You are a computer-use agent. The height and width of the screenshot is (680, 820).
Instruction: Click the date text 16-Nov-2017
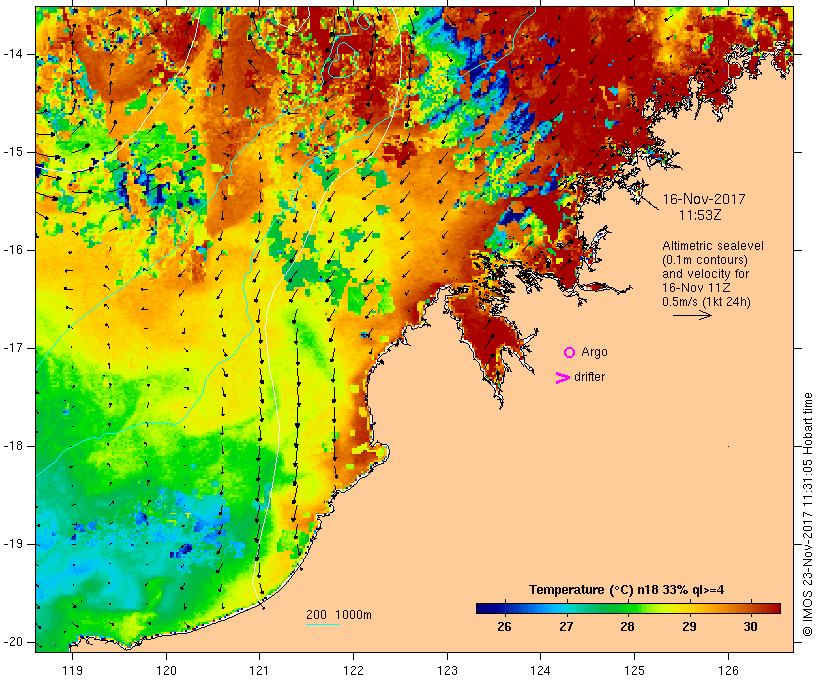coord(704,199)
